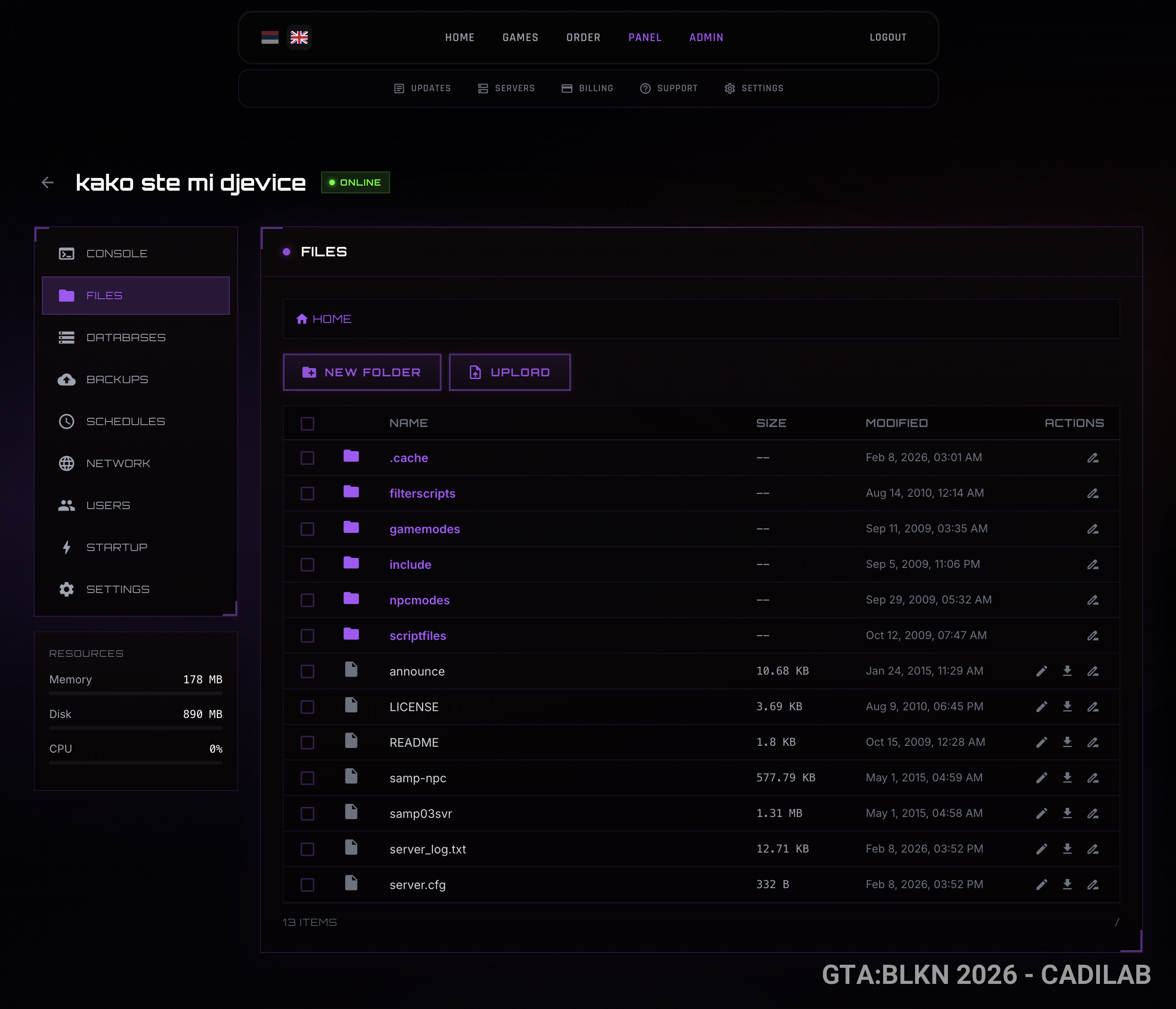Click Logout in the top navigation
The height and width of the screenshot is (1009, 1176).
(888, 37)
